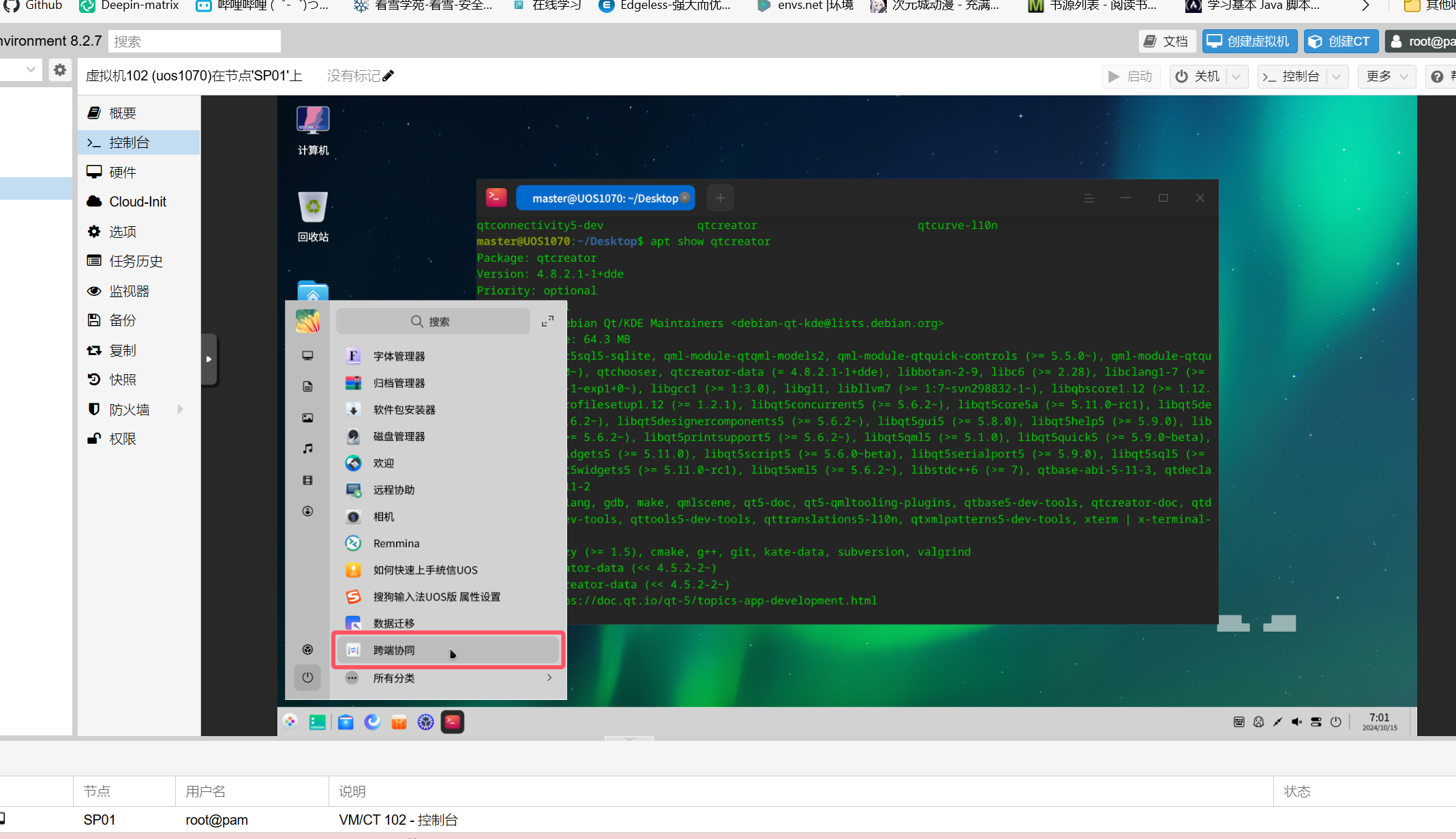Viewport: 1456px width, 839px height.
Task: Click the tray power icon in VM
Action: pyautogui.click(x=1335, y=722)
